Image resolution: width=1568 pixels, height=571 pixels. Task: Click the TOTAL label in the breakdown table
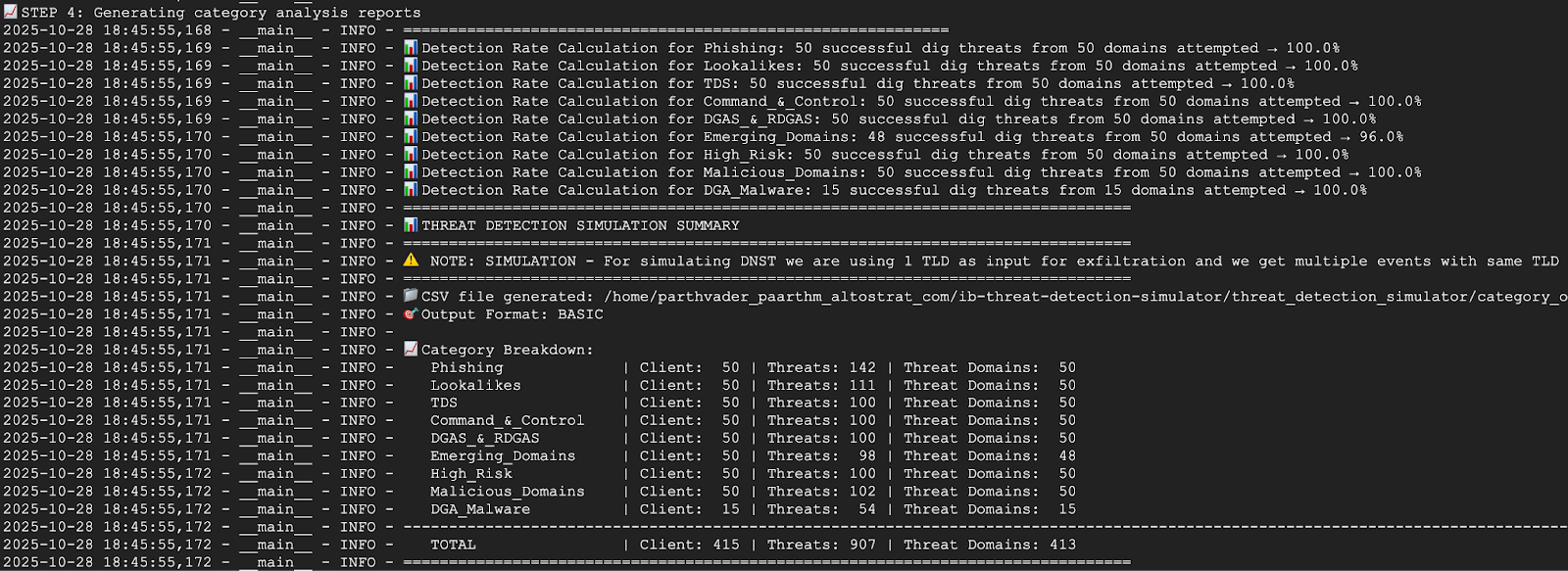pos(453,545)
